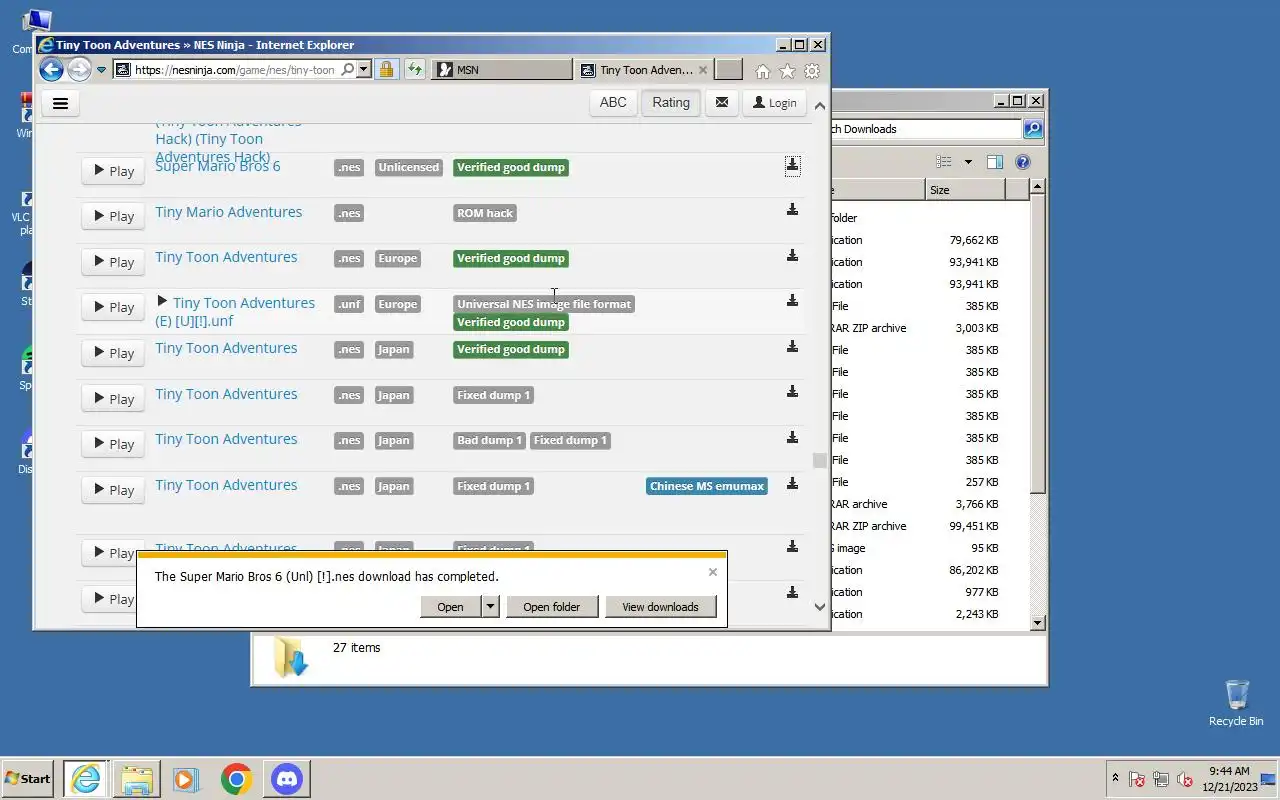1280x800 pixels.
Task: Sort the ROM list by Rating
Action: pyautogui.click(x=671, y=102)
